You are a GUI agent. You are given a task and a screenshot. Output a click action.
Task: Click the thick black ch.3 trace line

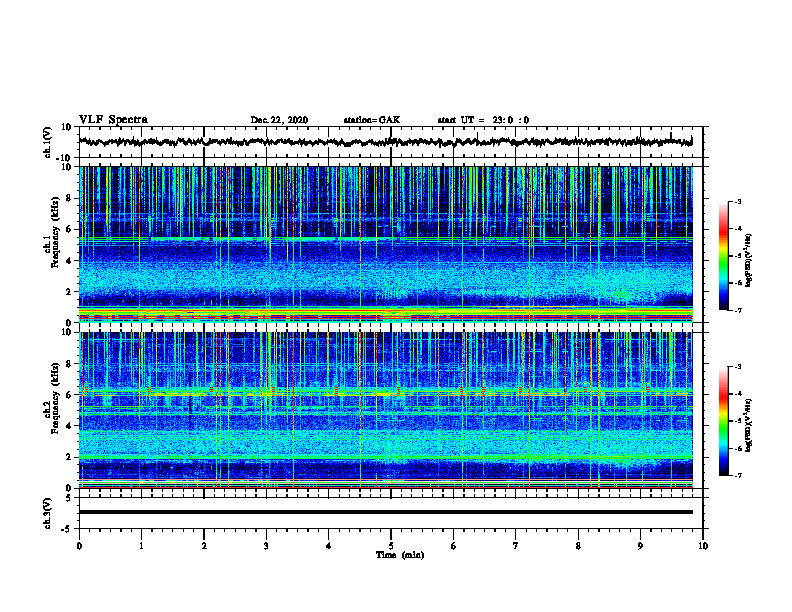click(x=386, y=512)
